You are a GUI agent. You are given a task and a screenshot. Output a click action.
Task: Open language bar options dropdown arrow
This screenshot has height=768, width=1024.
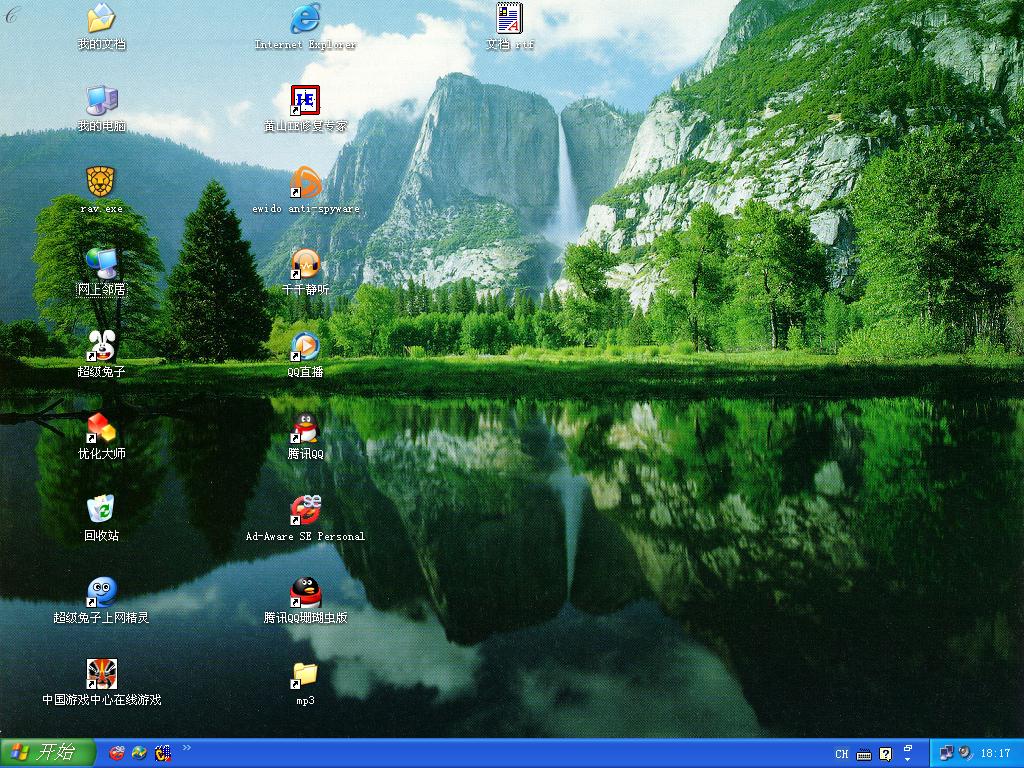908,760
